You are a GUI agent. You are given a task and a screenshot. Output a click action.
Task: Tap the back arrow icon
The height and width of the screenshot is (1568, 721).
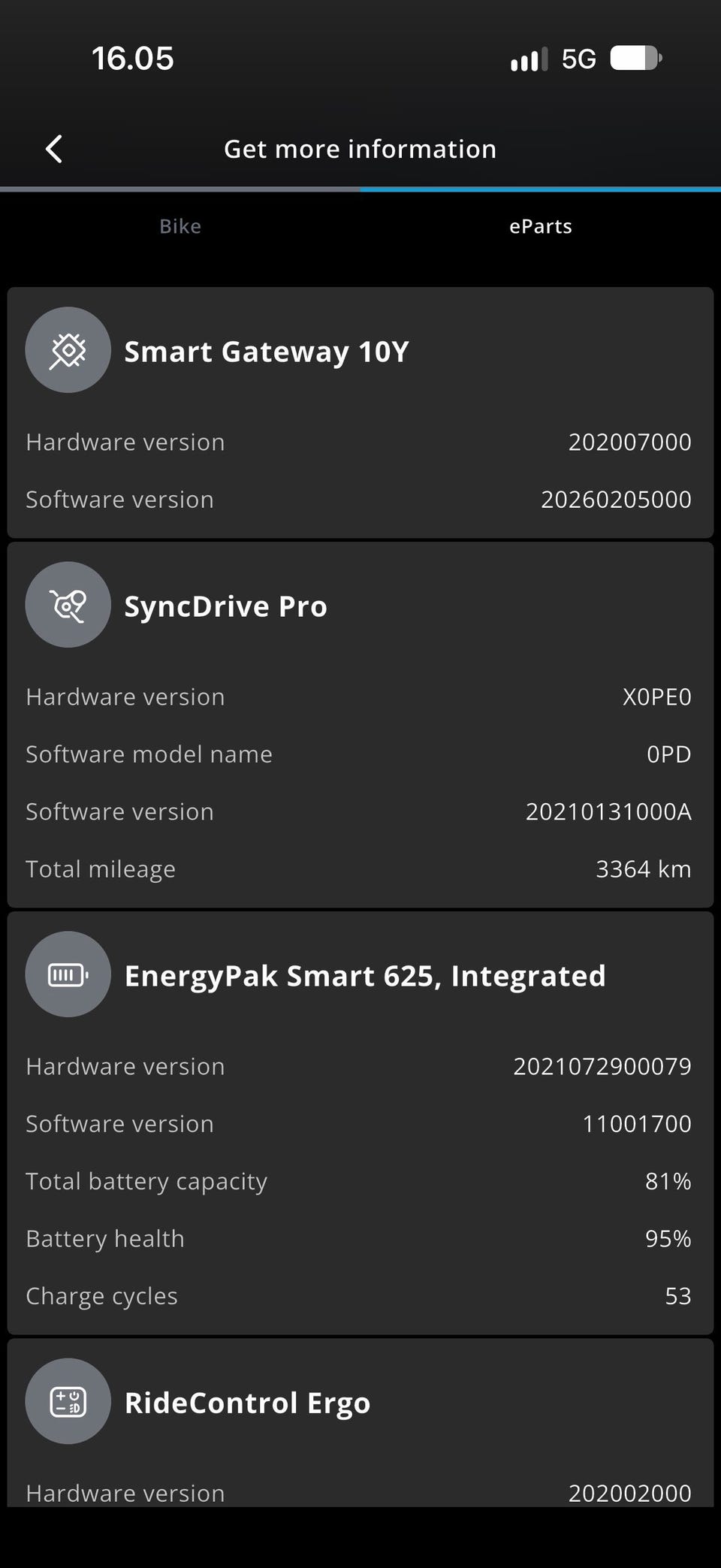54,149
